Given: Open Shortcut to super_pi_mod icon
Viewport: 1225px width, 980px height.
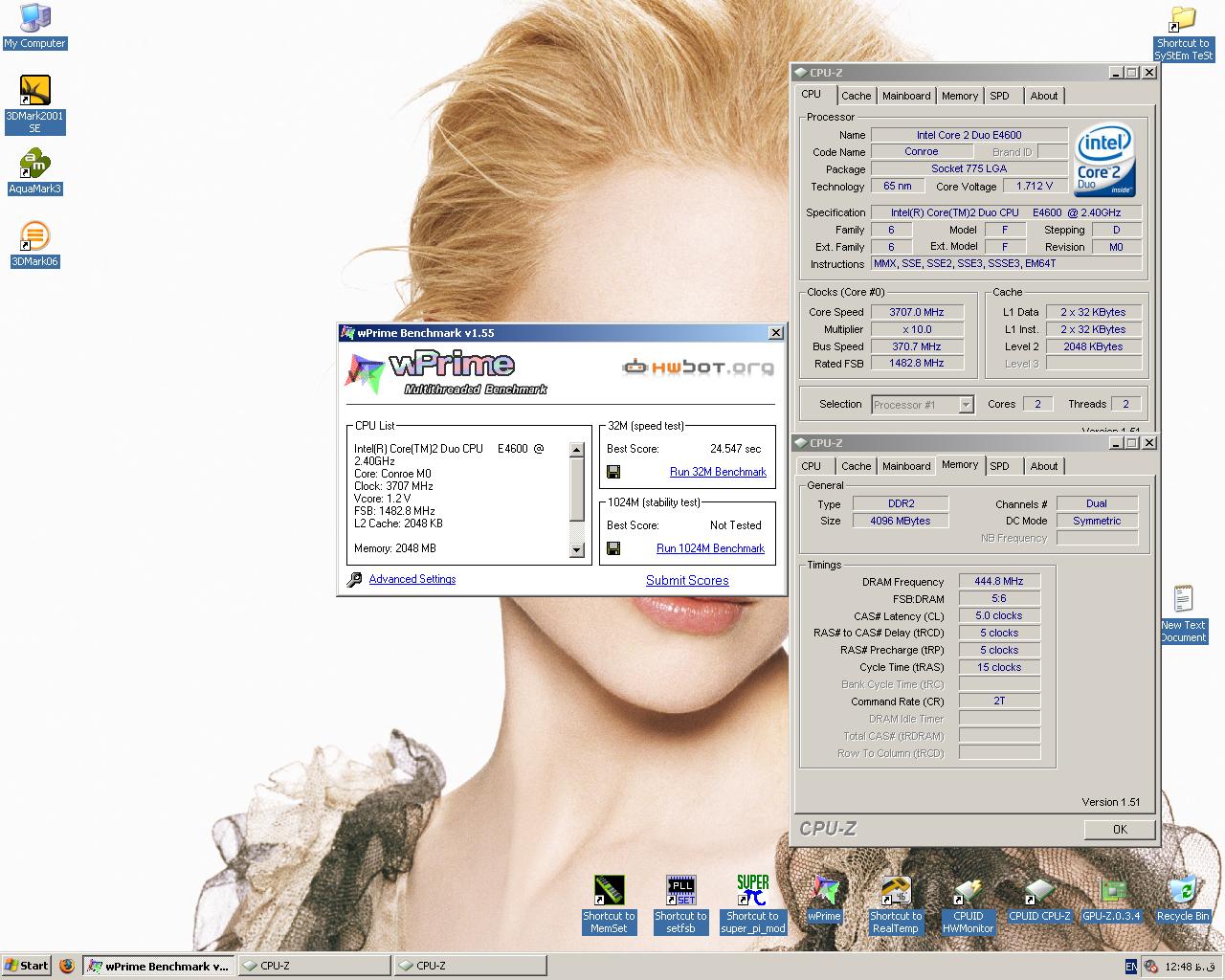Looking at the screenshot, I should point(752,904).
